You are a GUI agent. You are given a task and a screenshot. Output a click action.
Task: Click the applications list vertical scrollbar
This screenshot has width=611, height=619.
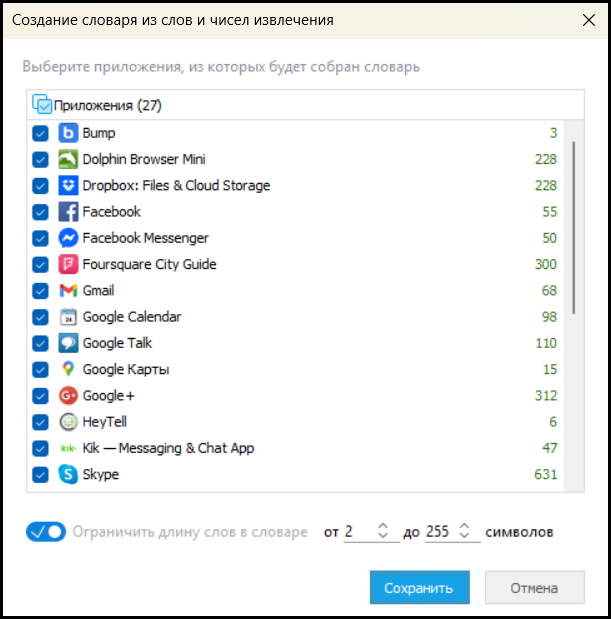click(573, 228)
